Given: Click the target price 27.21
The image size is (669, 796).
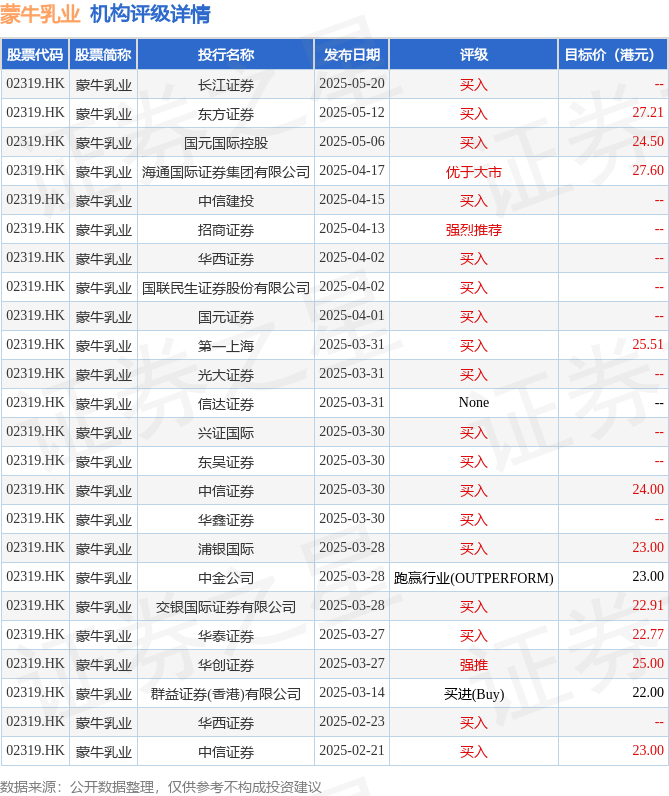Looking at the screenshot, I should click(648, 112).
